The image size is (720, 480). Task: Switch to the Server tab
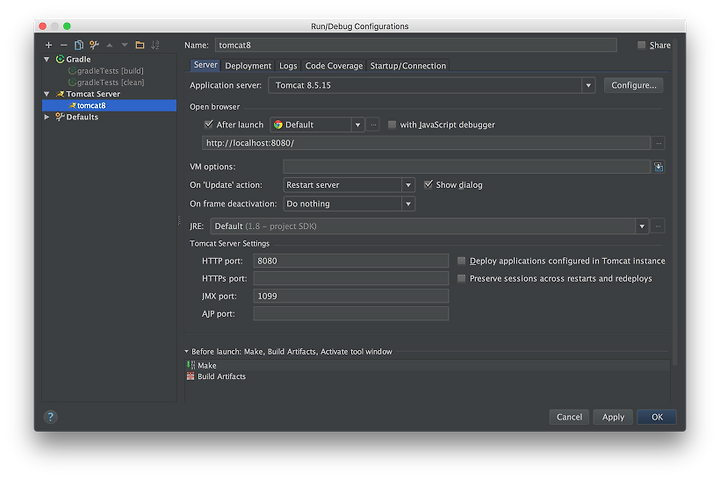(x=205, y=65)
